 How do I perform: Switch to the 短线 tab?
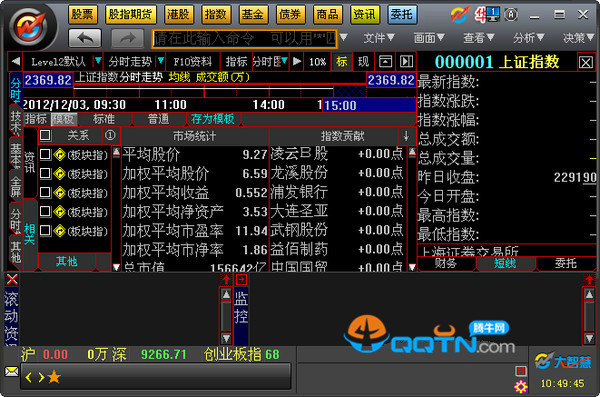(x=505, y=263)
